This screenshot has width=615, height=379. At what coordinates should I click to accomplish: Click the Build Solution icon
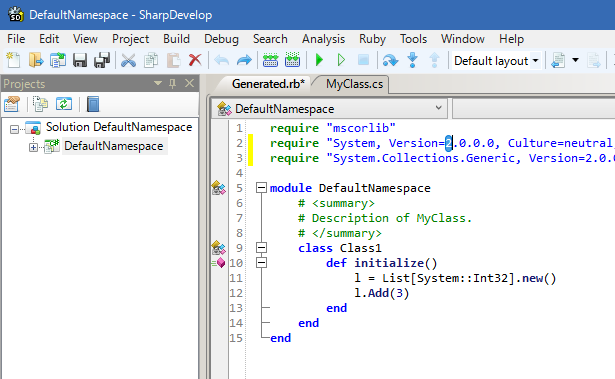(x=270, y=61)
